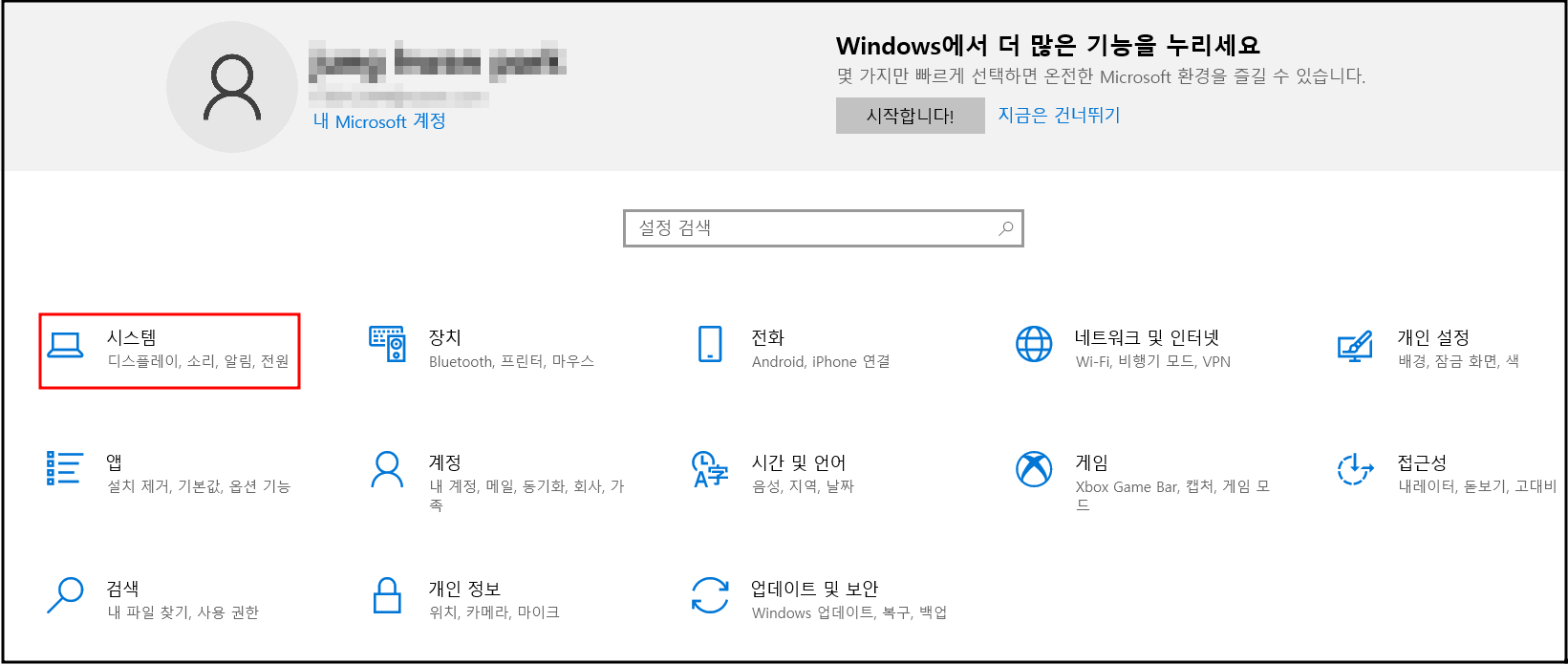Click the 게임 Xbox icon
Image resolution: width=1568 pixels, height=665 pixels.
[x=1034, y=469]
